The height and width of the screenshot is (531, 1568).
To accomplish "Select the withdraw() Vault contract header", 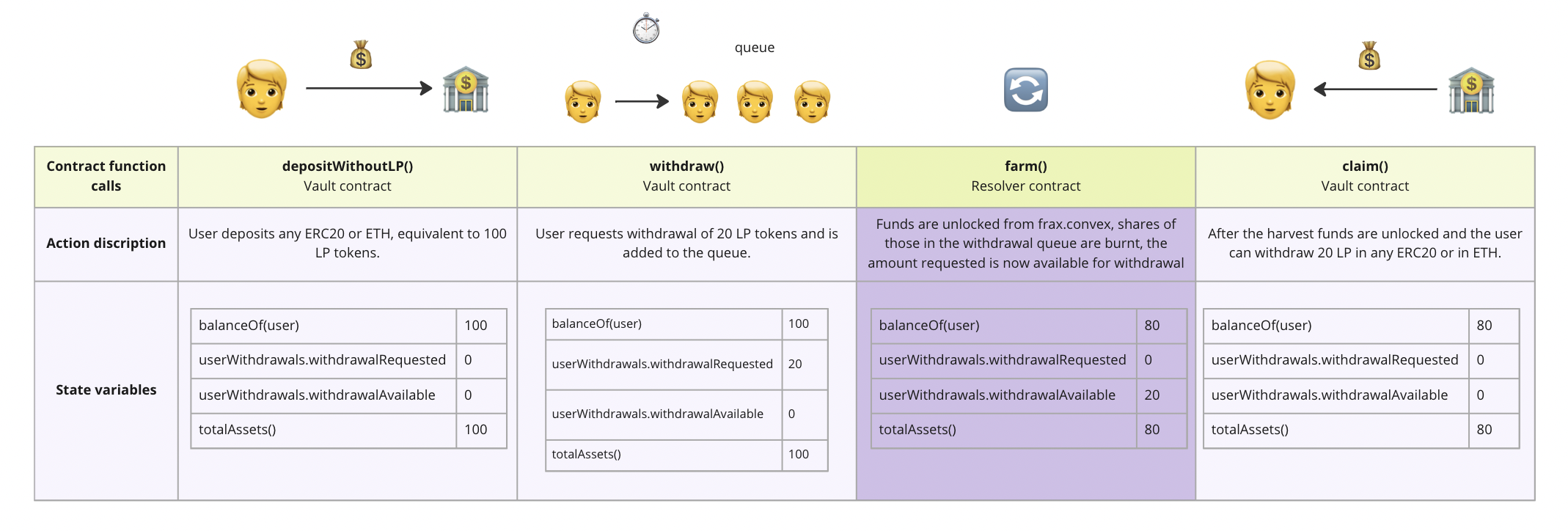I will click(686, 177).
